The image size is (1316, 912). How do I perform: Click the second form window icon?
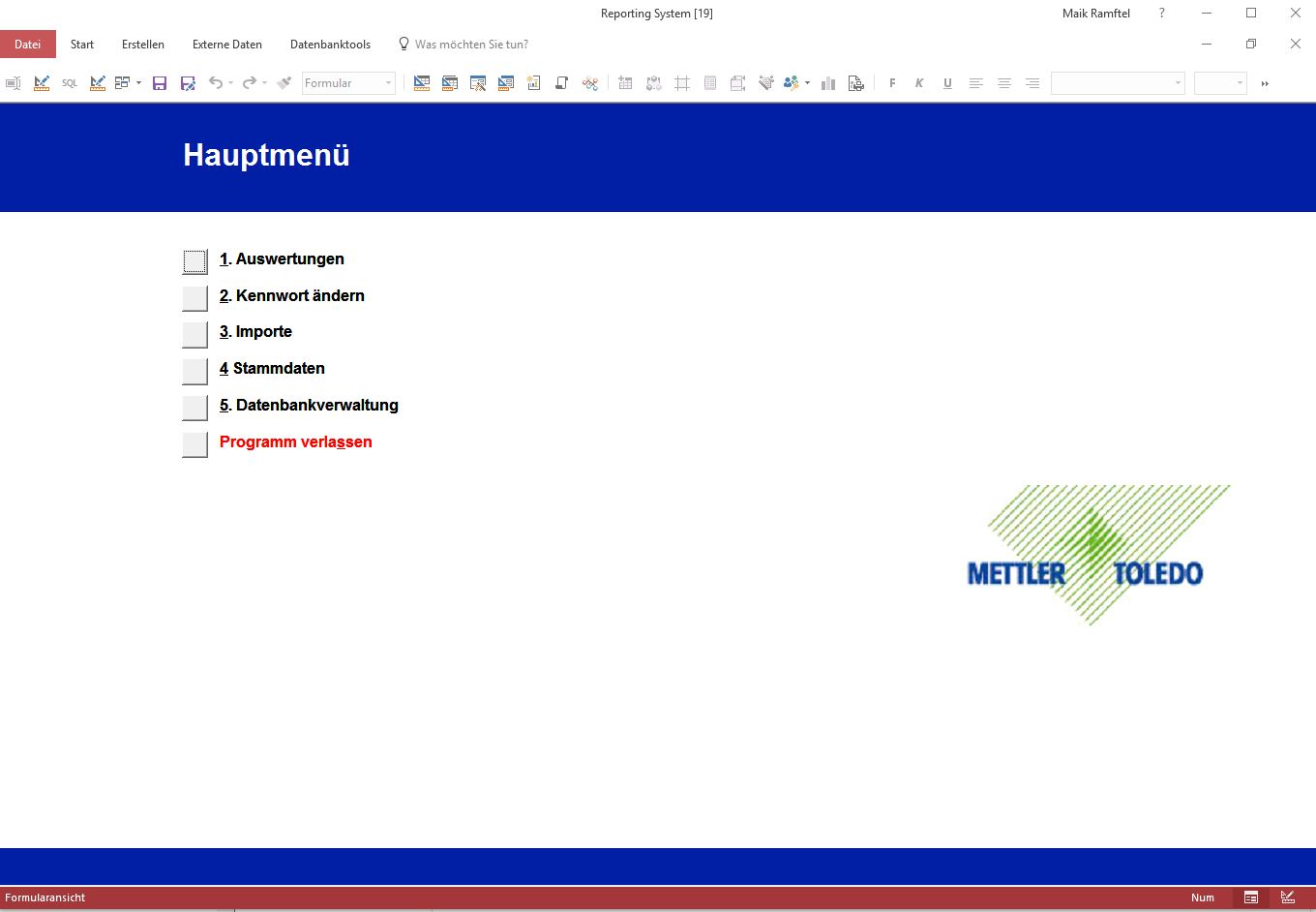[450, 83]
